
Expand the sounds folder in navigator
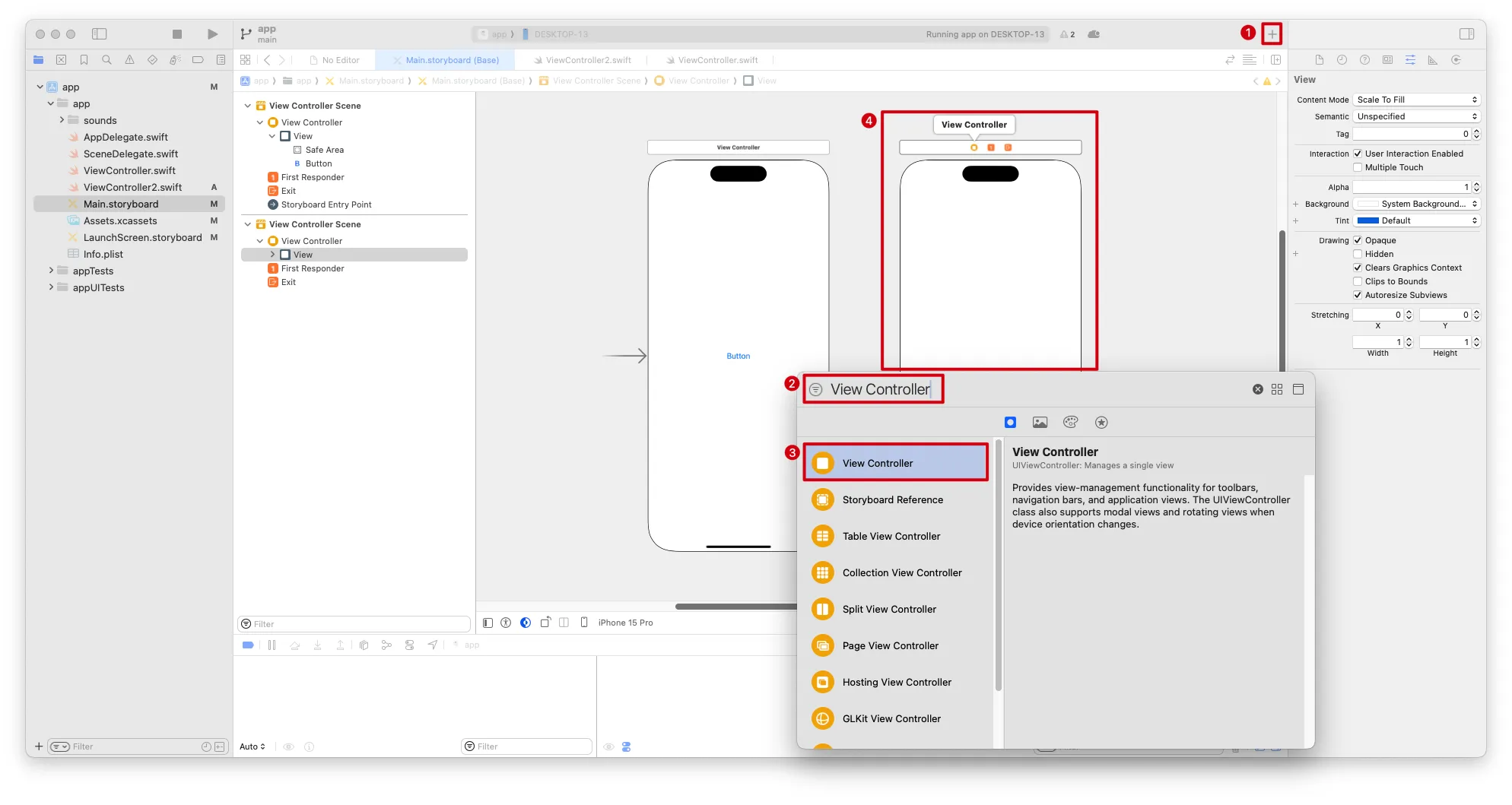point(62,120)
